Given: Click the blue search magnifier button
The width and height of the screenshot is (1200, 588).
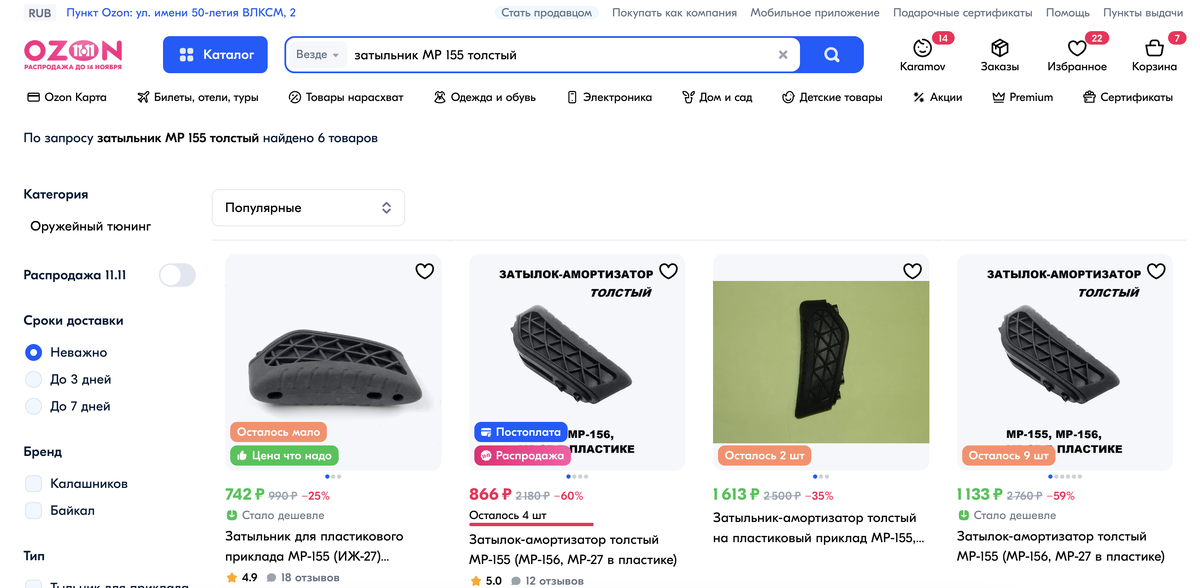Looking at the screenshot, I should [x=831, y=55].
